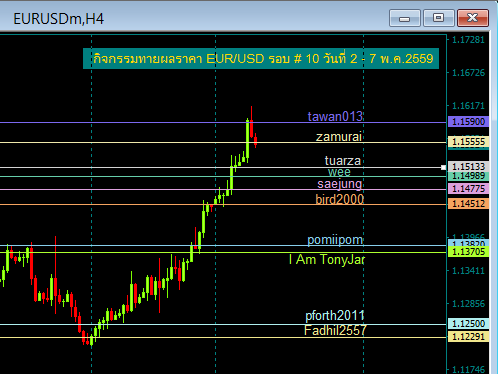Click the tuarza label on chart

343,161
